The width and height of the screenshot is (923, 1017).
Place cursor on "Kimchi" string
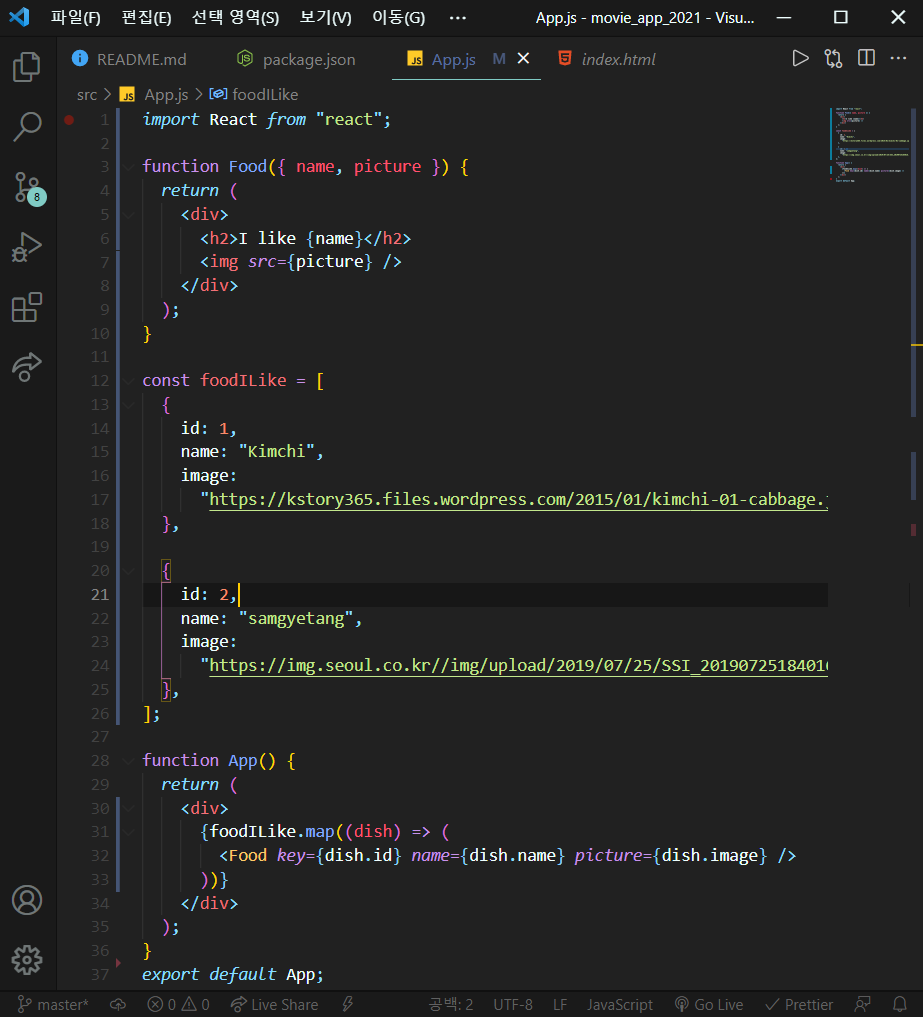(276, 452)
